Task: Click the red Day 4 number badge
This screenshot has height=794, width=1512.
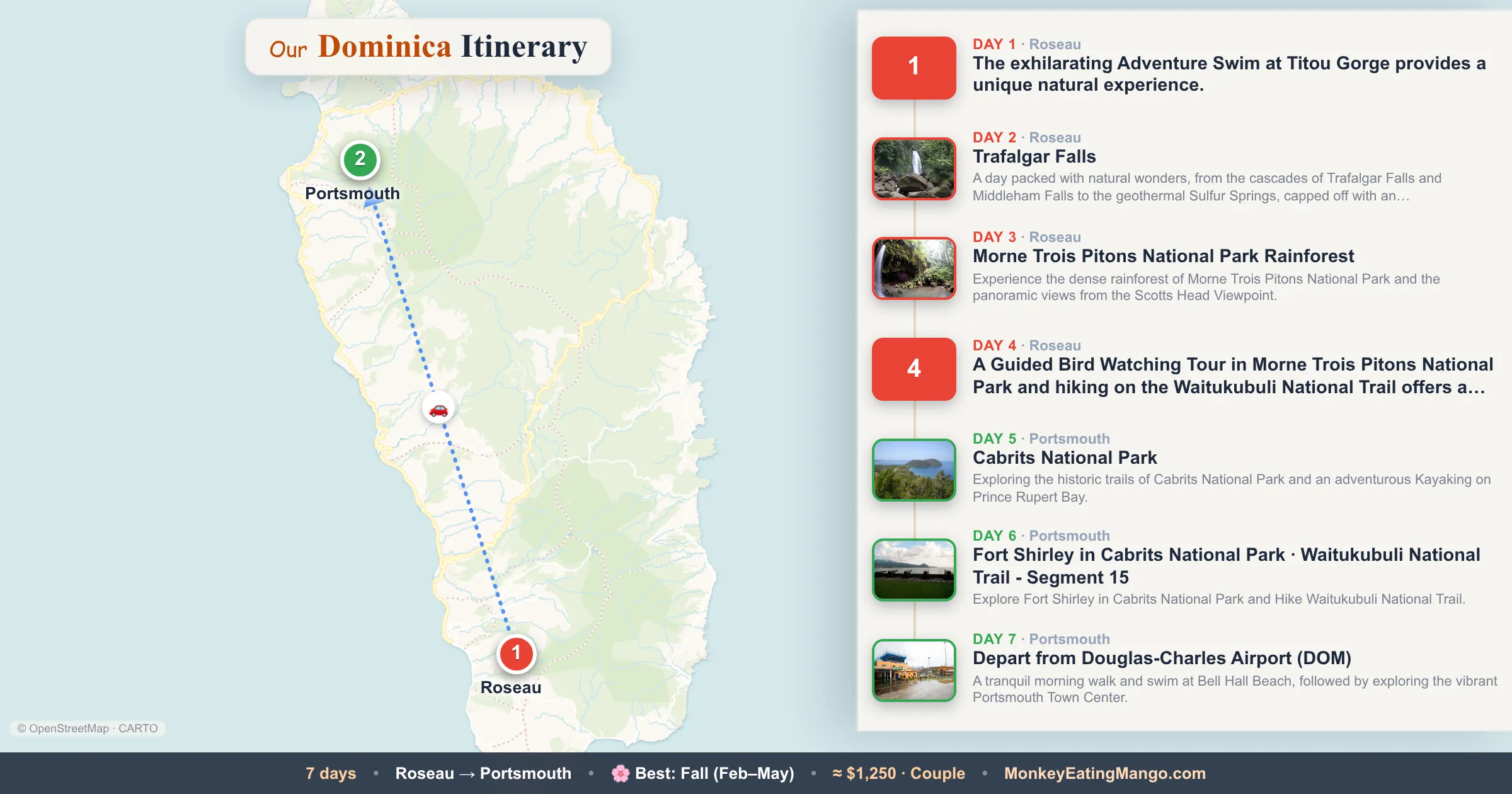Action: pos(913,369)
